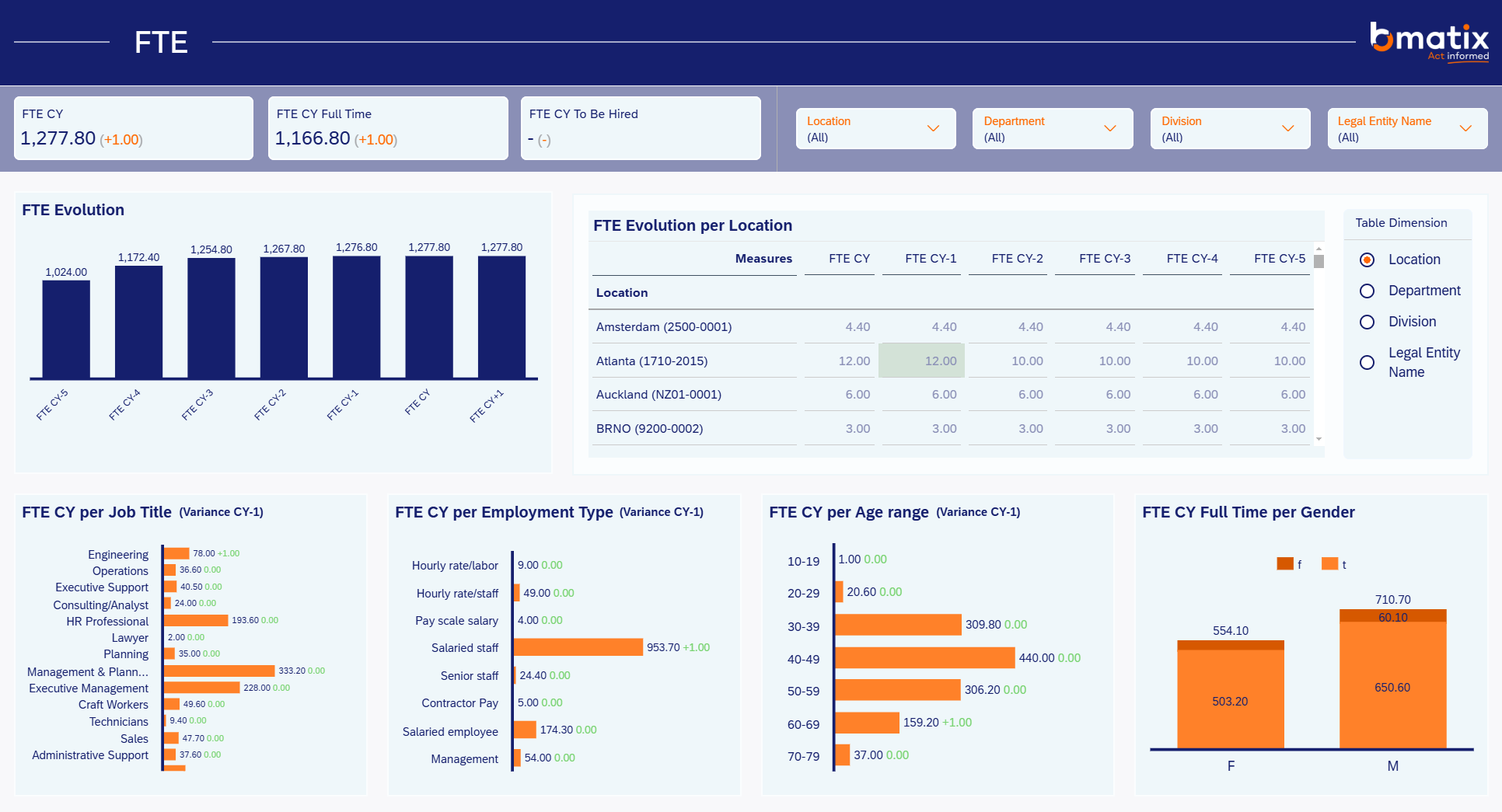Click the FTE CY-5 column header
This screenshot has width=1502, height=812.
pyautogui.click(x=1280, y=259)
